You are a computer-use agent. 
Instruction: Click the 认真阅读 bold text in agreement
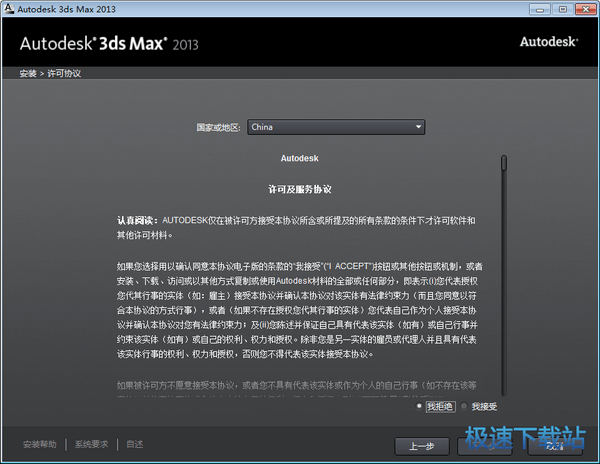[137, 221]
